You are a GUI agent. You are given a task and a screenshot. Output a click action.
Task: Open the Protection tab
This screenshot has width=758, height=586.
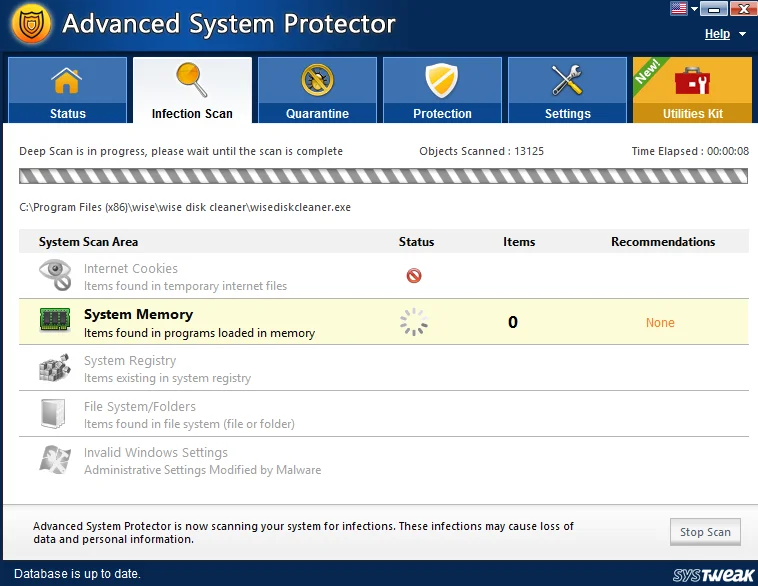click(x=442, y=90)
